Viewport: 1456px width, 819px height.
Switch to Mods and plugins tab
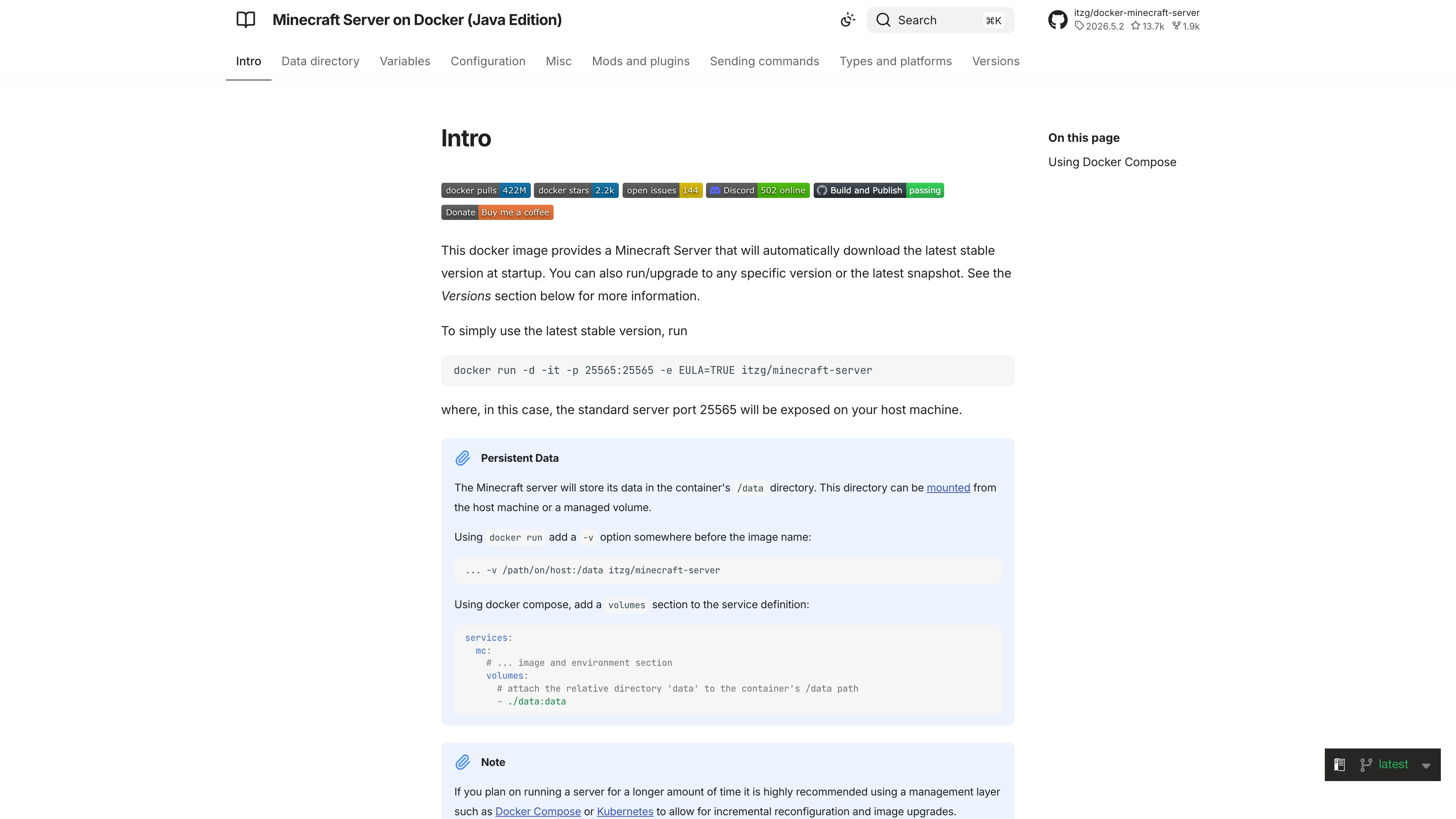640,61
